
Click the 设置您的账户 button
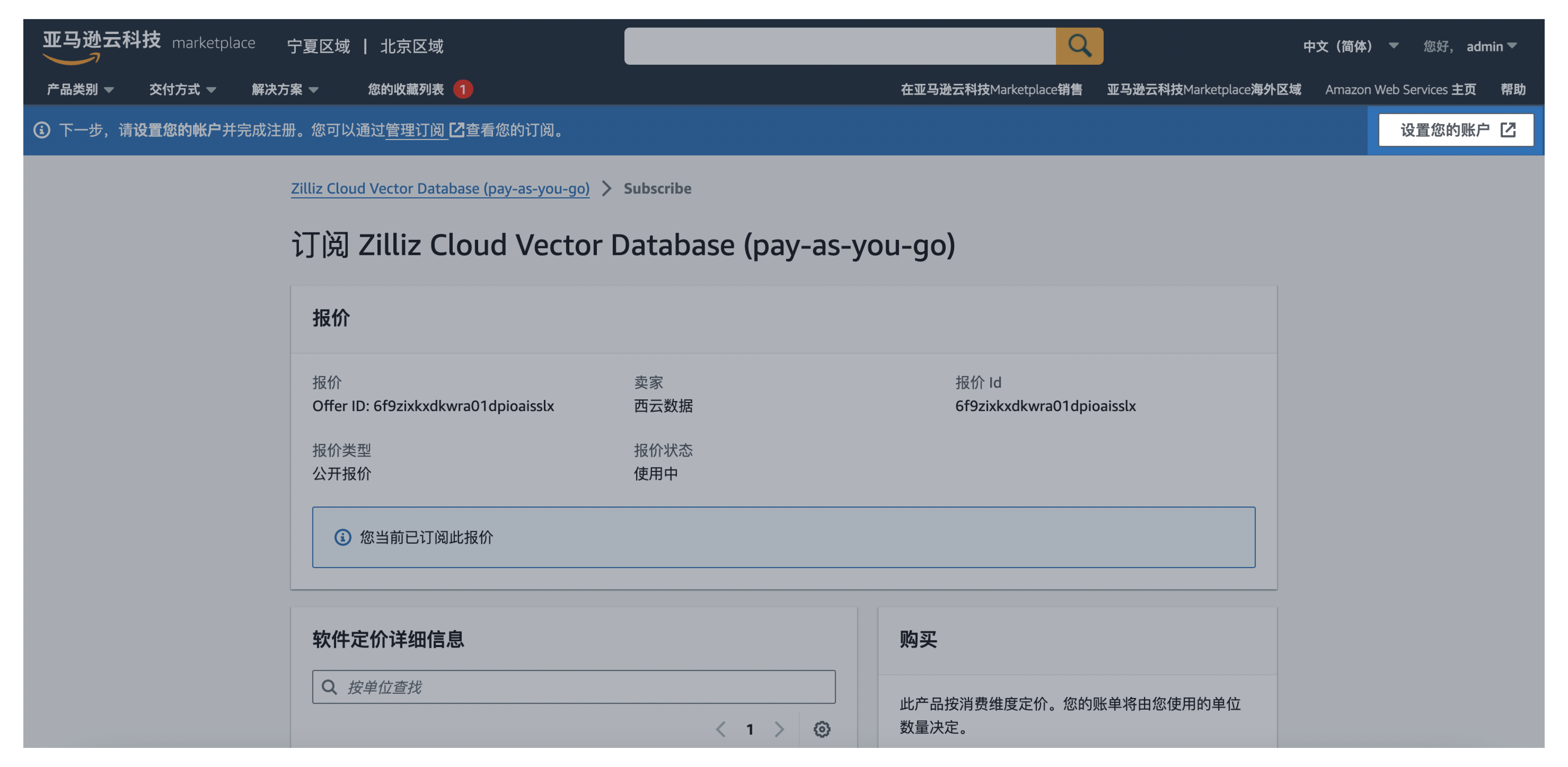1456,130
